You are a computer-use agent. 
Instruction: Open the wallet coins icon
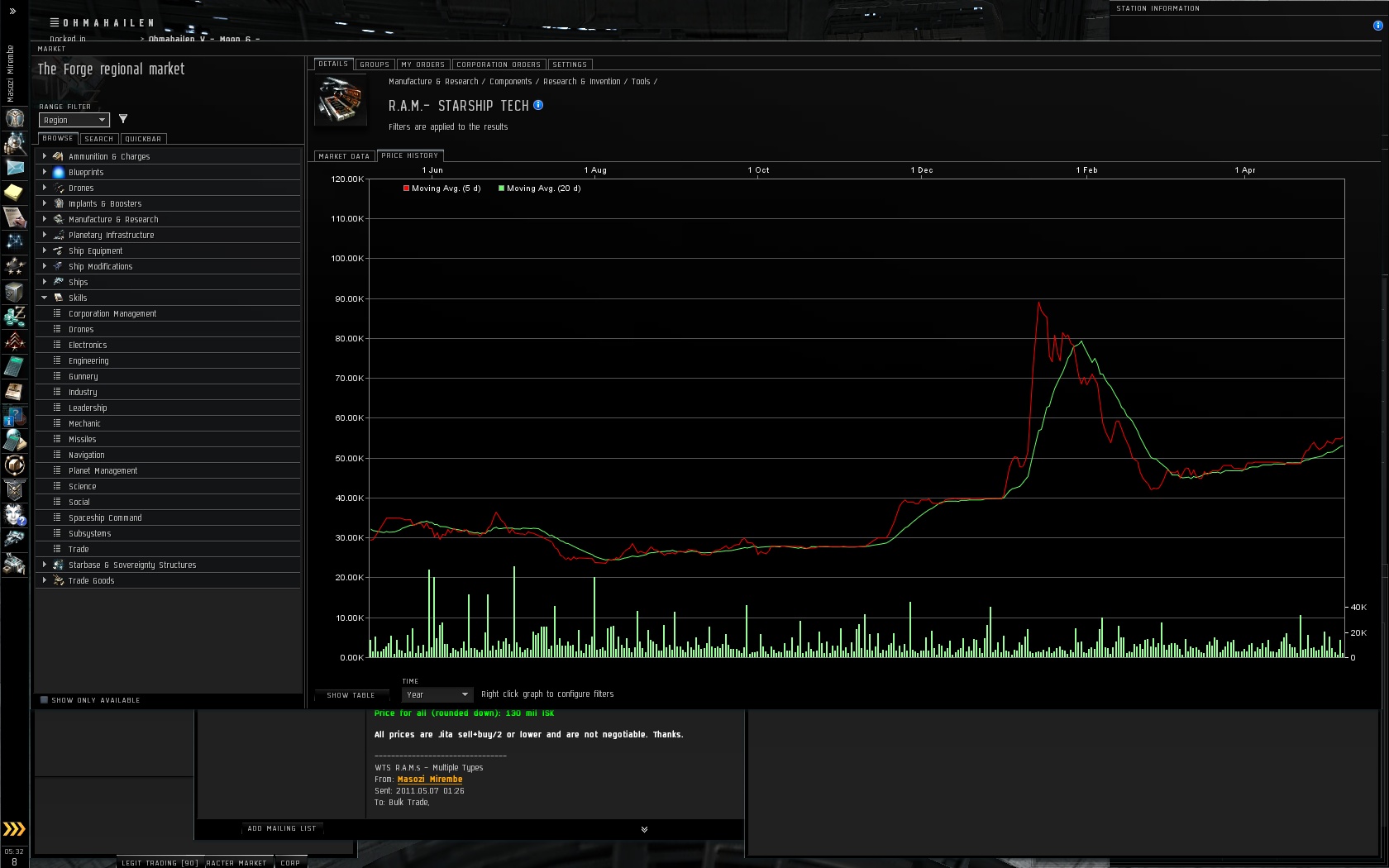click(x=15, y=316)
